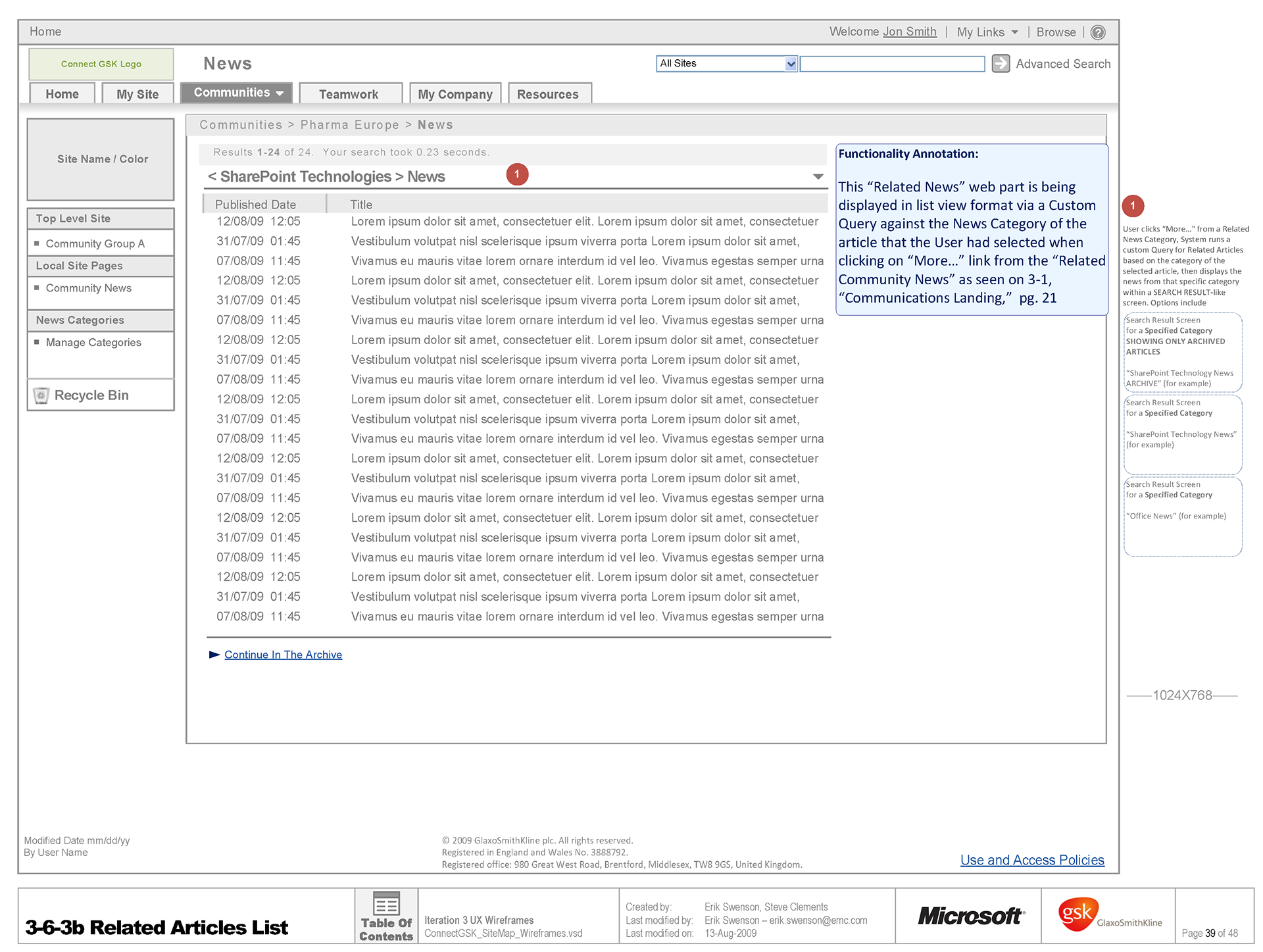Click the Advanced Search link
Screen dimensions: 1263x952
(x=1062, y=64)
